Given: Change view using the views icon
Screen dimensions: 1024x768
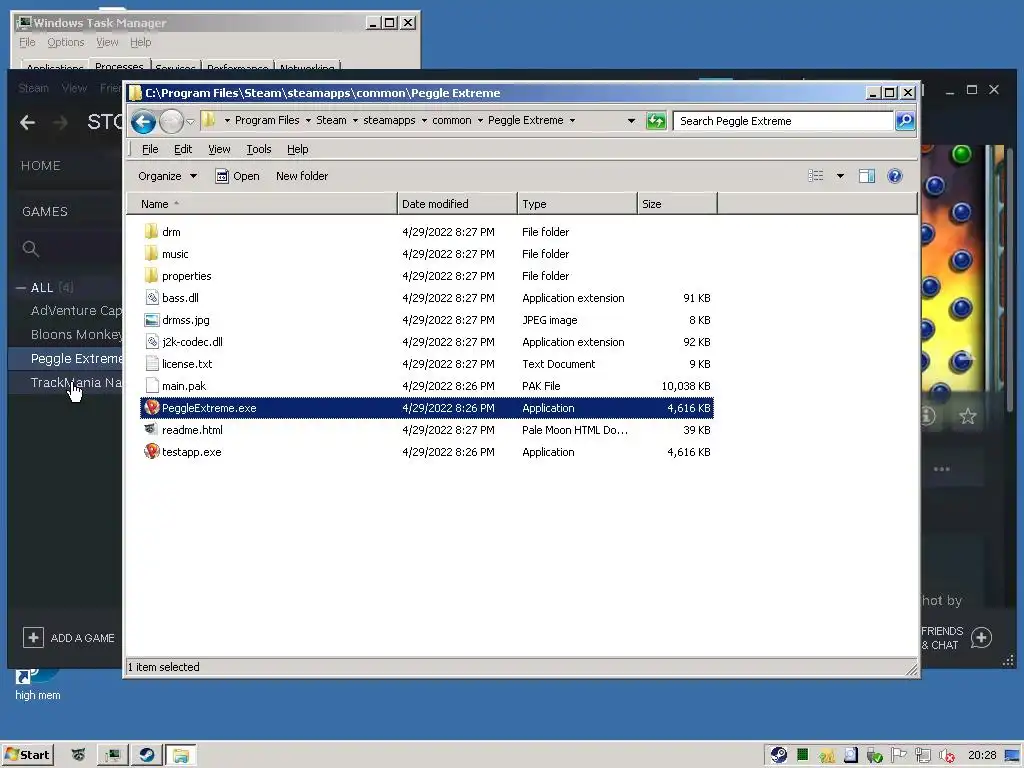Looking at the screenshot, I should pos(816,176).
